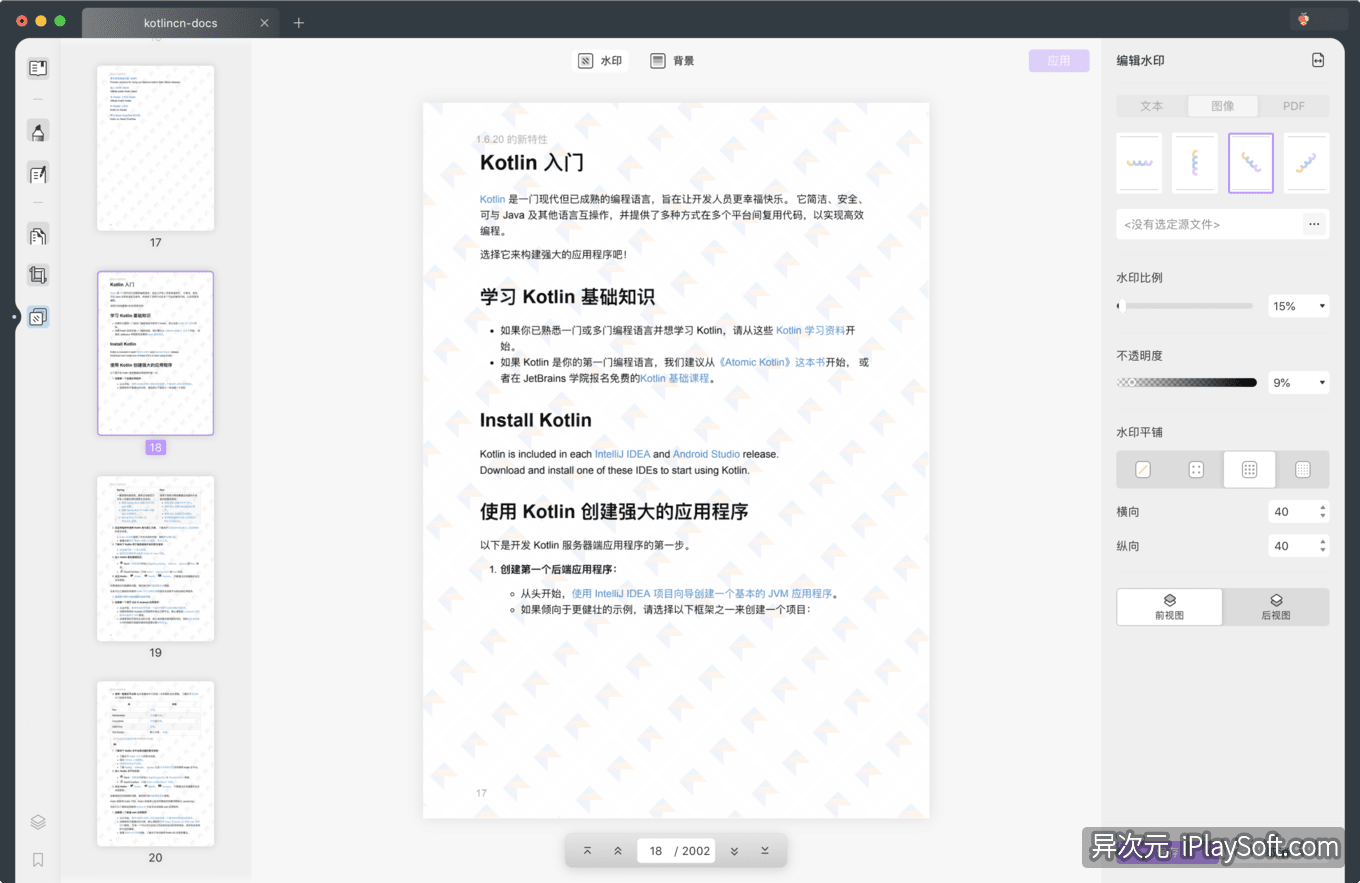Click the ellipsis button to choose source file
The height and width of the screenshot is (883, 1360).
[1314, 224]
